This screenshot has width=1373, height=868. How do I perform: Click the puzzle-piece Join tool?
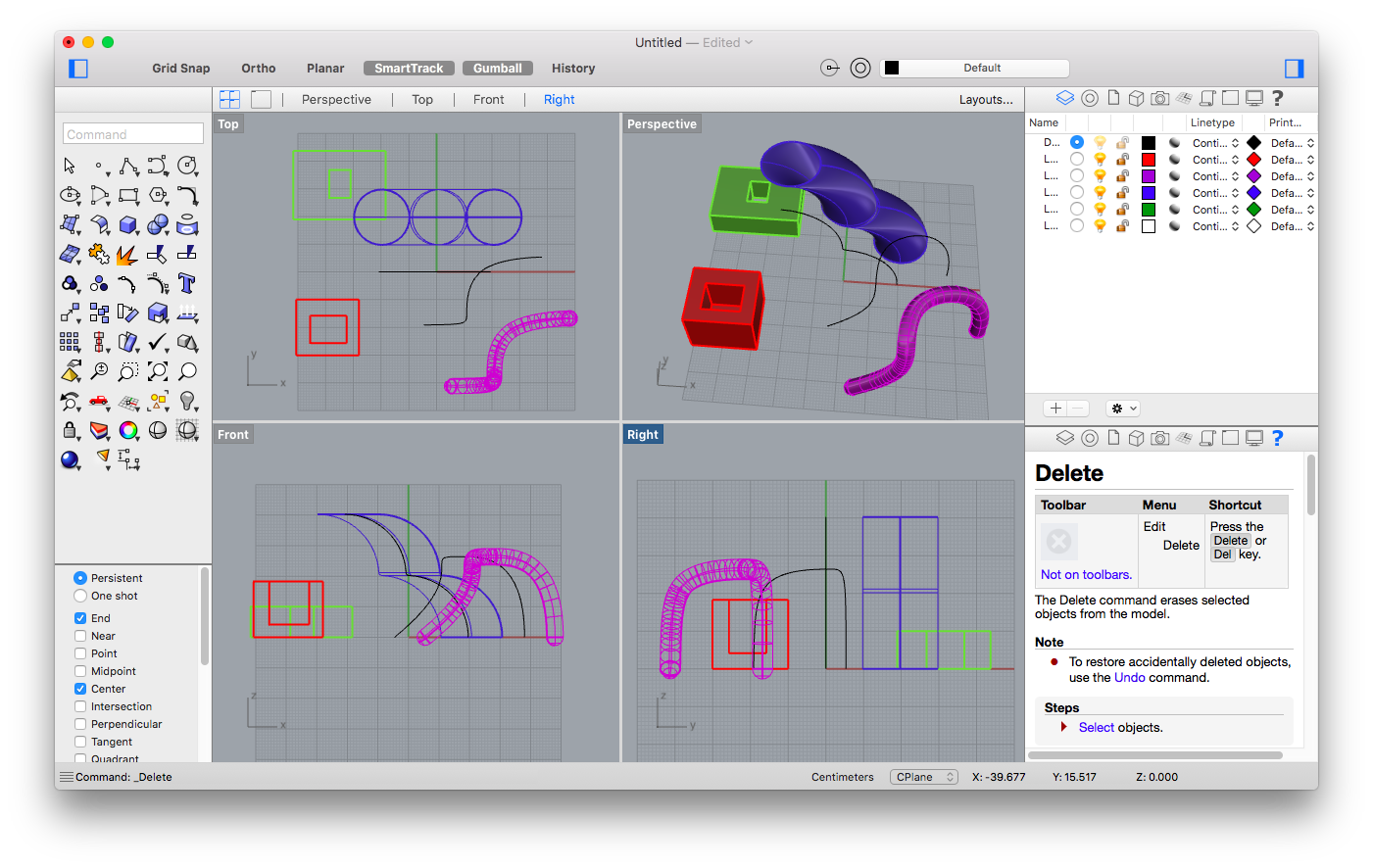(x=99, y=255)
